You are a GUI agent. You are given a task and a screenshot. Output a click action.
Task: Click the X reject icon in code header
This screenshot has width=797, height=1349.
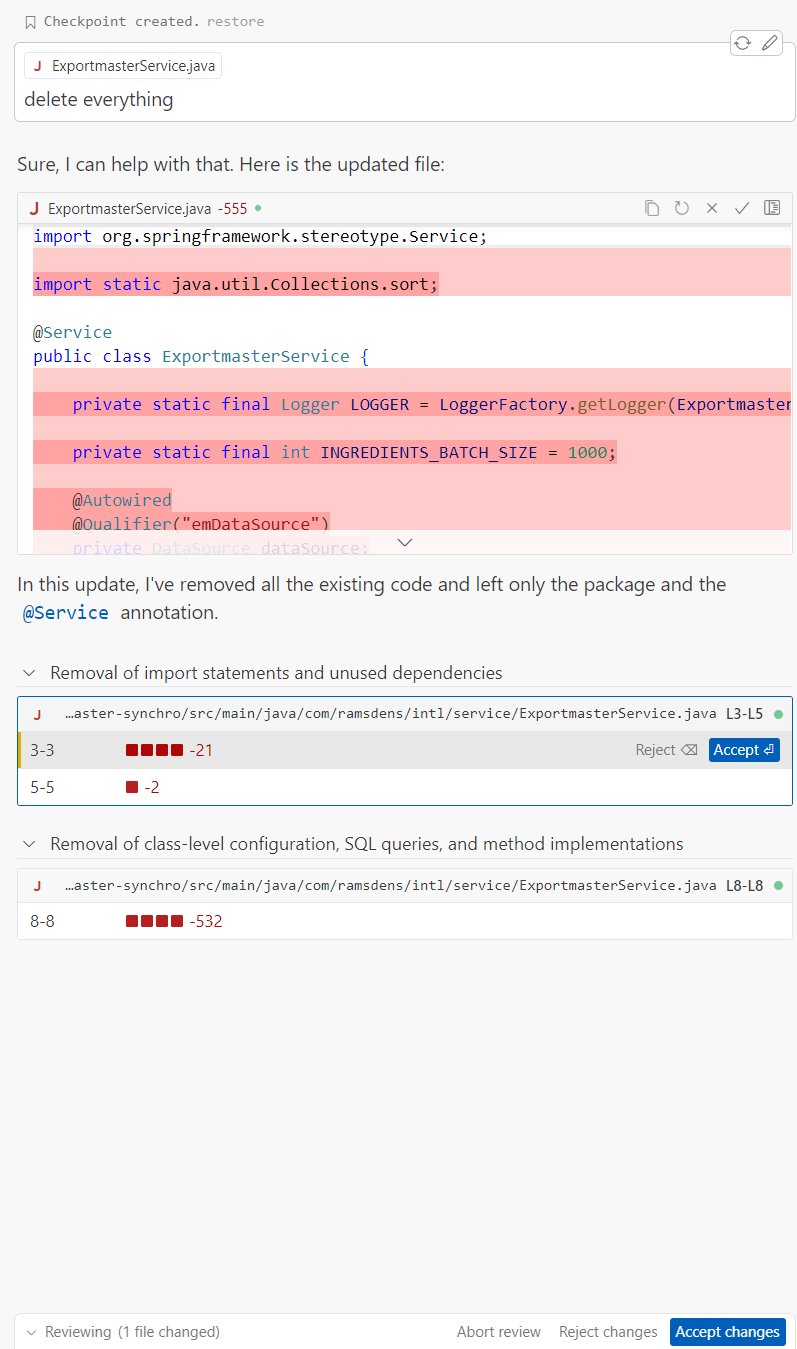pyautogui.click(x=712, y=208)
